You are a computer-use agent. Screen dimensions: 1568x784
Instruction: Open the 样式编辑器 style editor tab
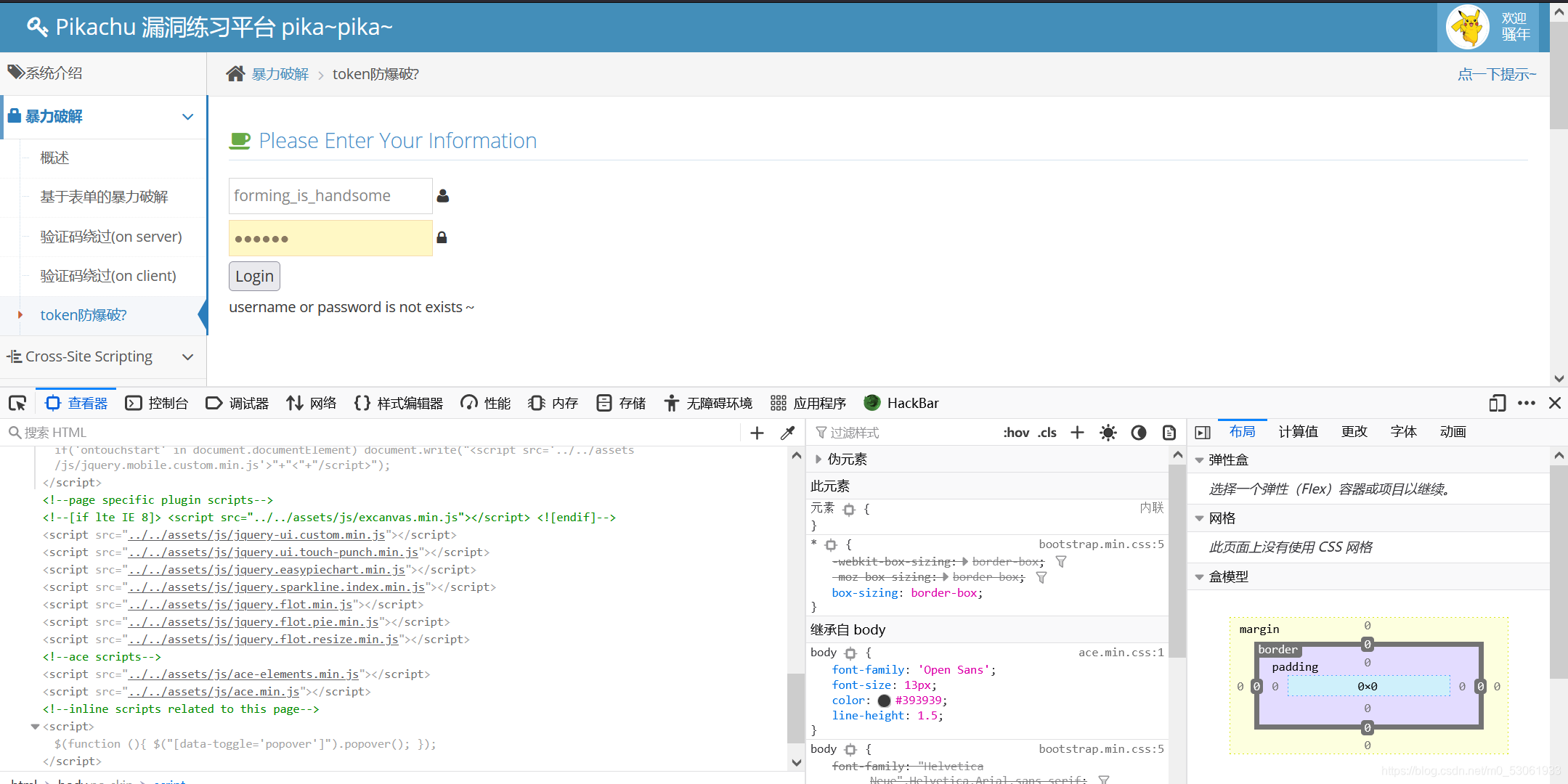tap(399, 403)
